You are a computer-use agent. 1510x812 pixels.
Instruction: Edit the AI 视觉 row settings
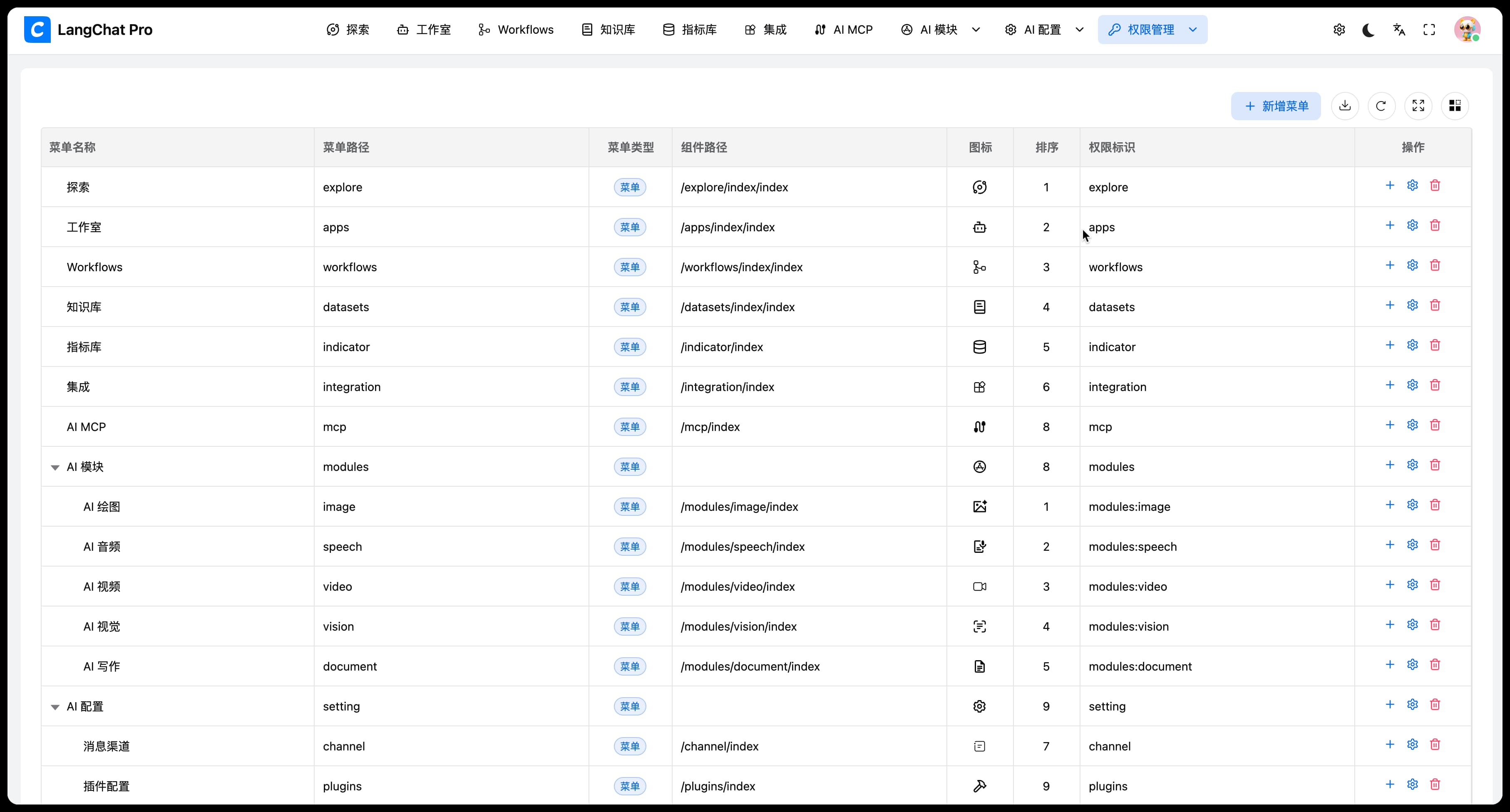pyautogui.click(x=1413, y=624)
